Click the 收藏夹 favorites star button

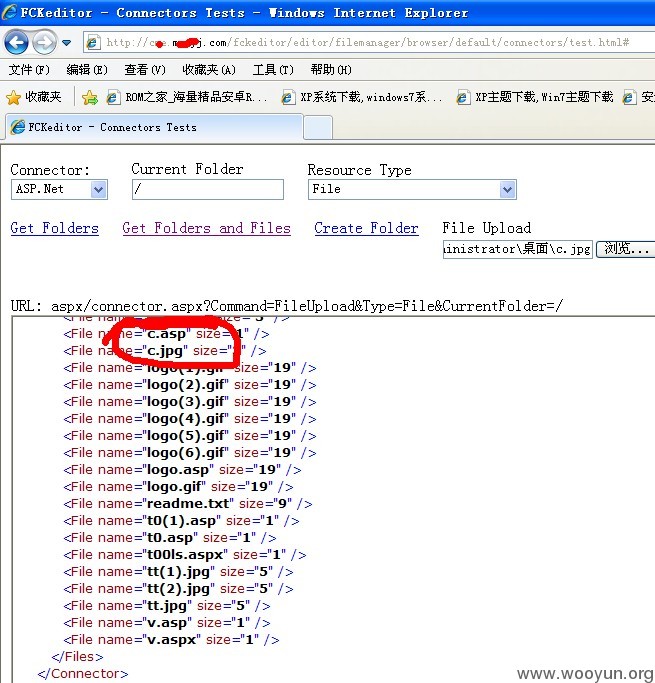[x=34, y=97]
